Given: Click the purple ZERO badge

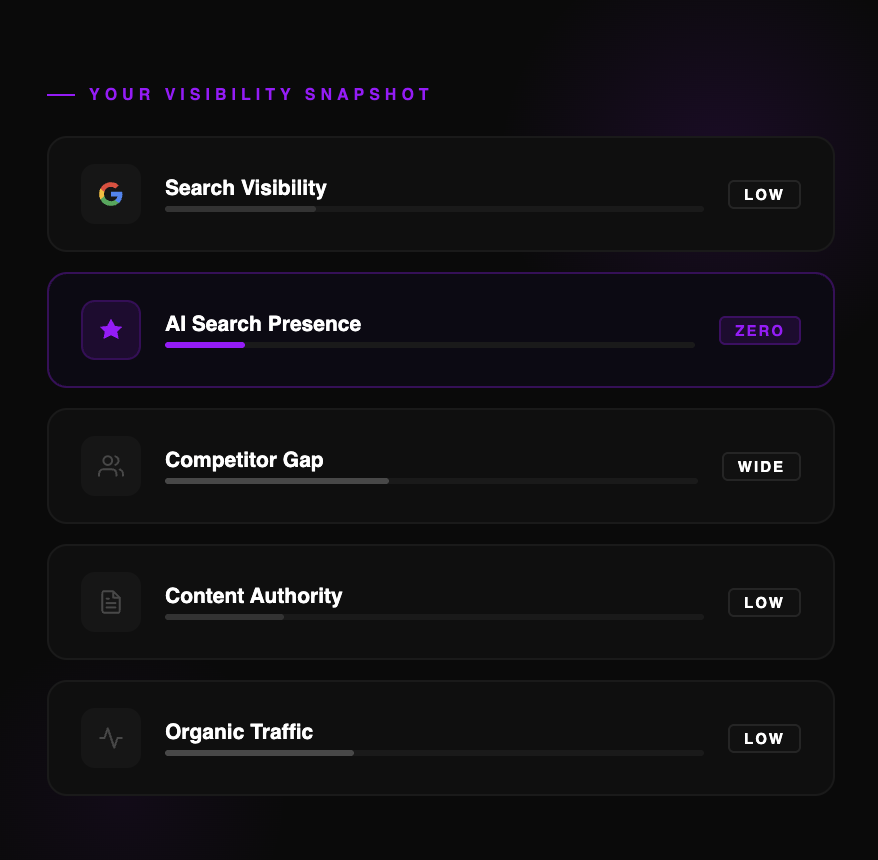Looking at the screenshot, I should (760, 331).
